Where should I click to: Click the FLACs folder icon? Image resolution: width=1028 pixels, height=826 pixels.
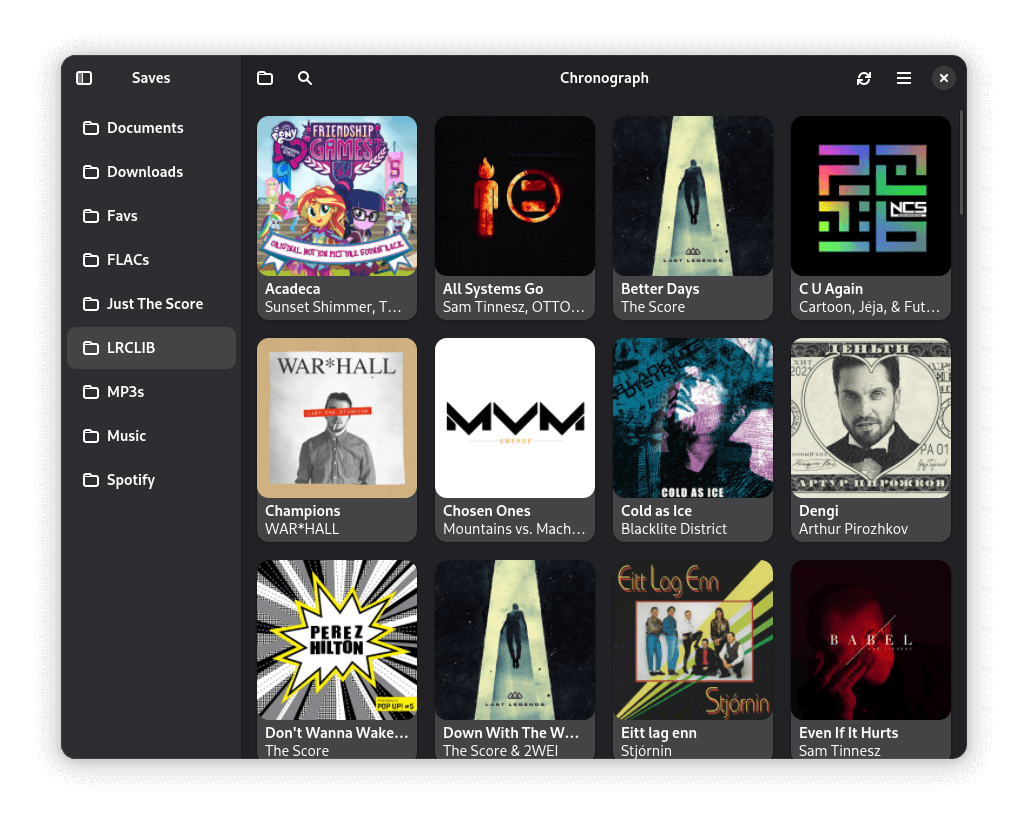(x=91, y=260)
